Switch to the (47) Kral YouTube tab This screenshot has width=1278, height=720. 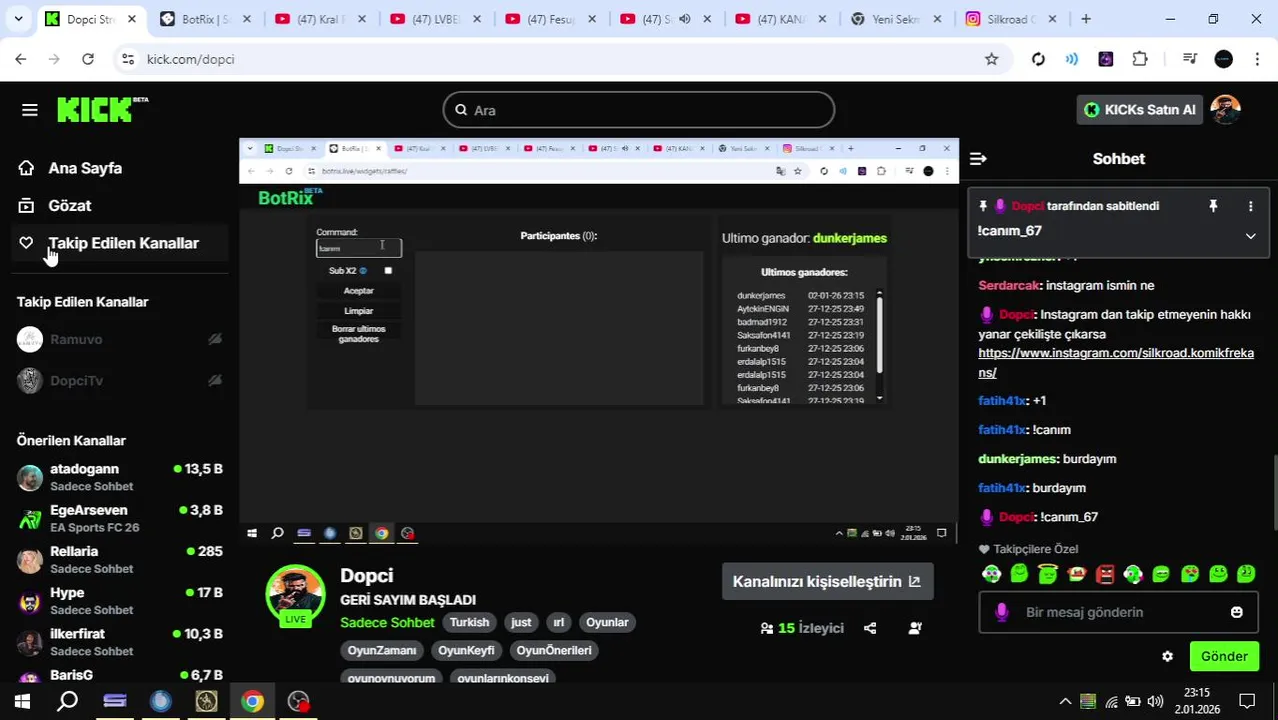coord(322,19)
